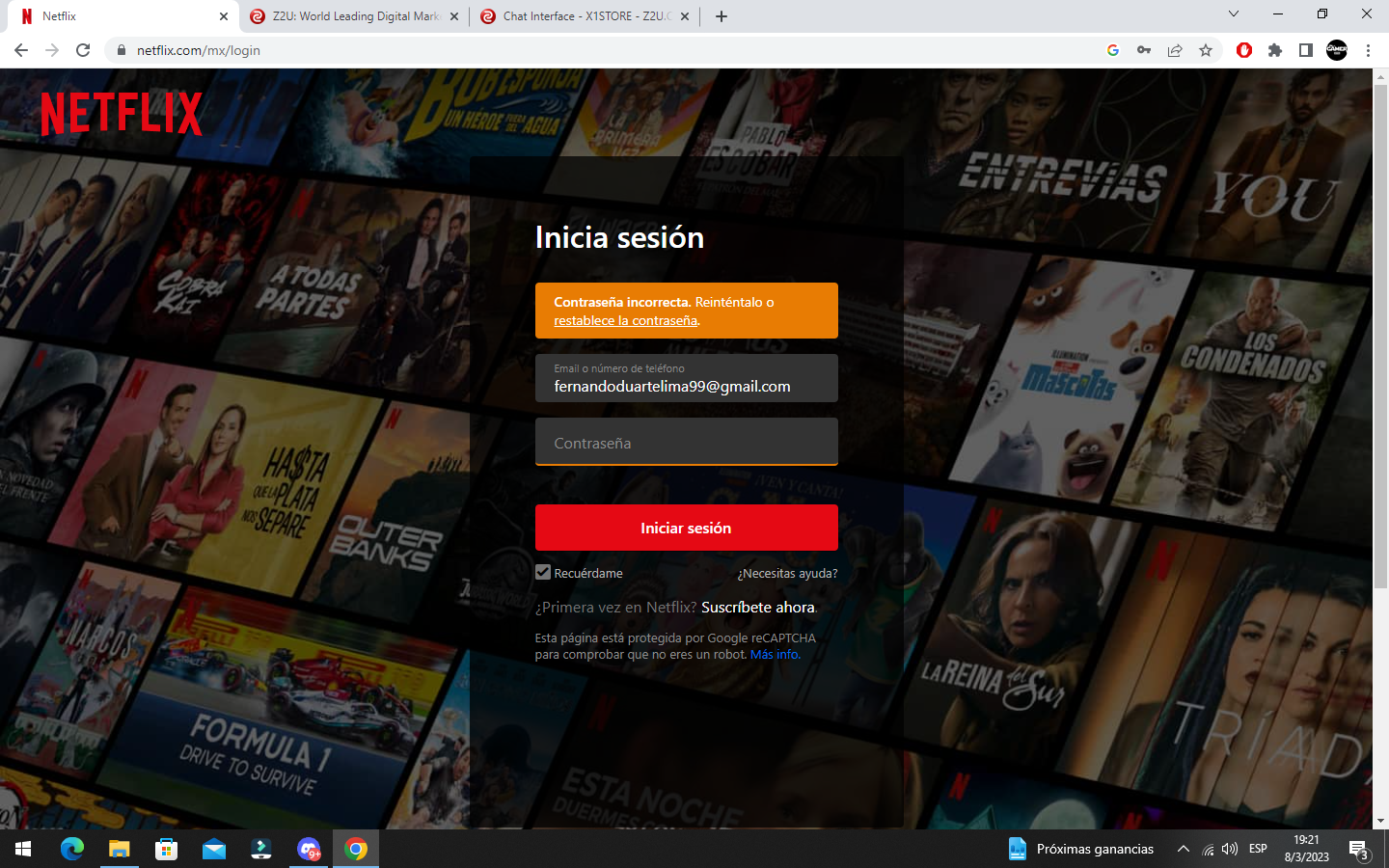Open the network Wi-Fi tray icon
Image resolution: width=1389 pixels, height=868 pixels.
pyautogui.click(x=1208, y=849)
